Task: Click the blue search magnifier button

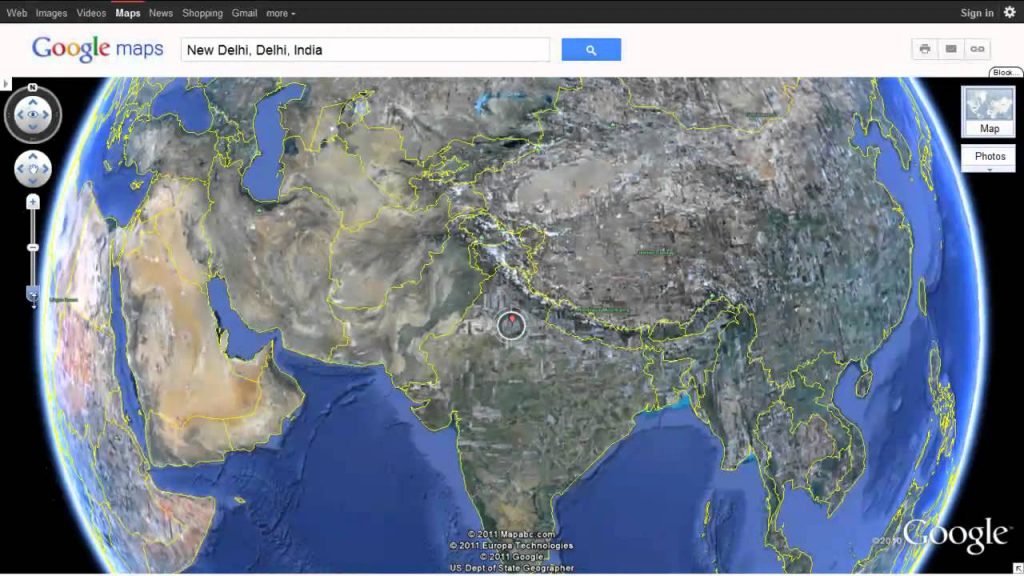Action: [591, 50]
